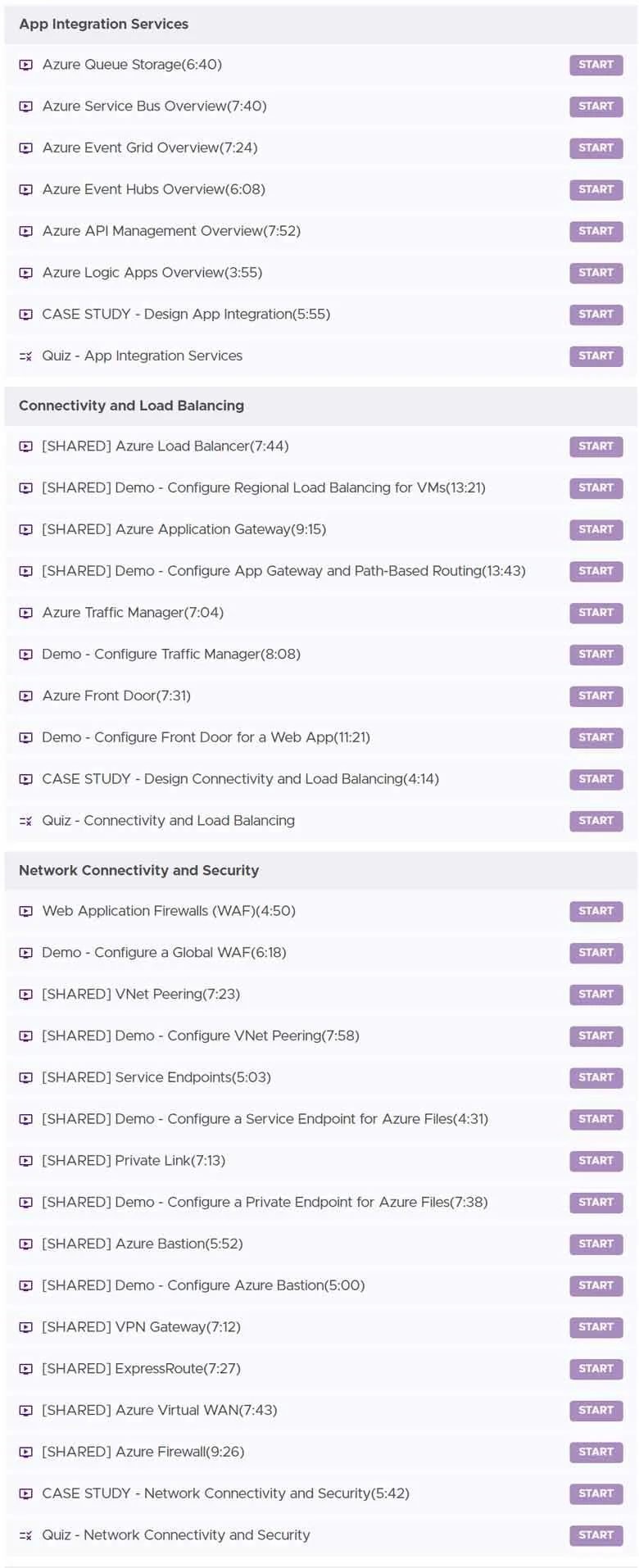Start the Azure Traffic Manager lesson
The height and width of the screenshot is (1568, 639).
(x=596, y=613)
